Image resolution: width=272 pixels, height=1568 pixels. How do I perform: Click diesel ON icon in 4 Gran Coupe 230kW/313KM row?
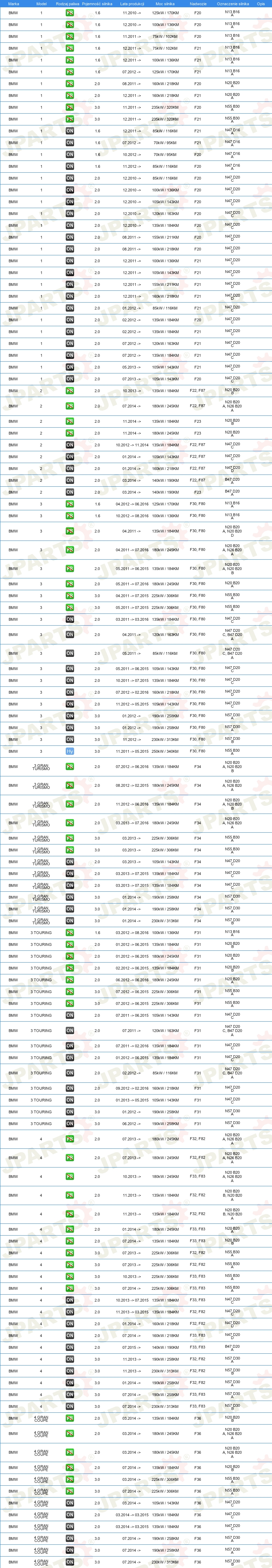click(x=70, y=1562)
